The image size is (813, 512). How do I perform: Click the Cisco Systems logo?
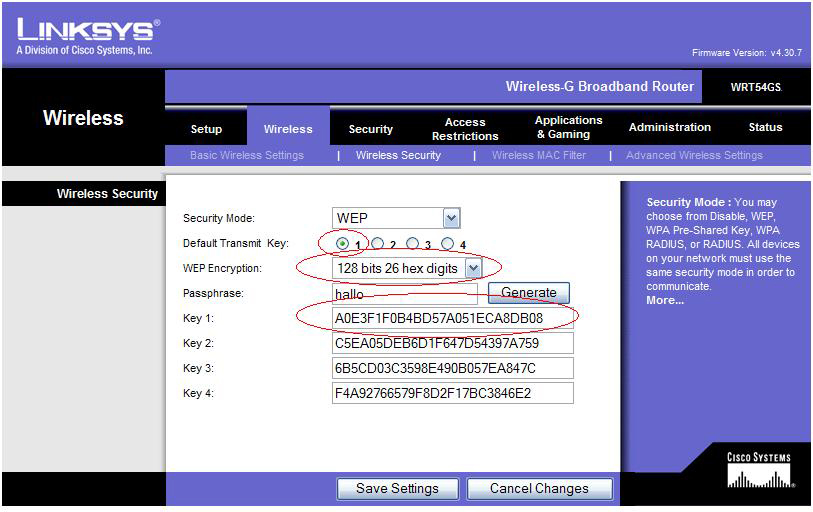(759, 470)
